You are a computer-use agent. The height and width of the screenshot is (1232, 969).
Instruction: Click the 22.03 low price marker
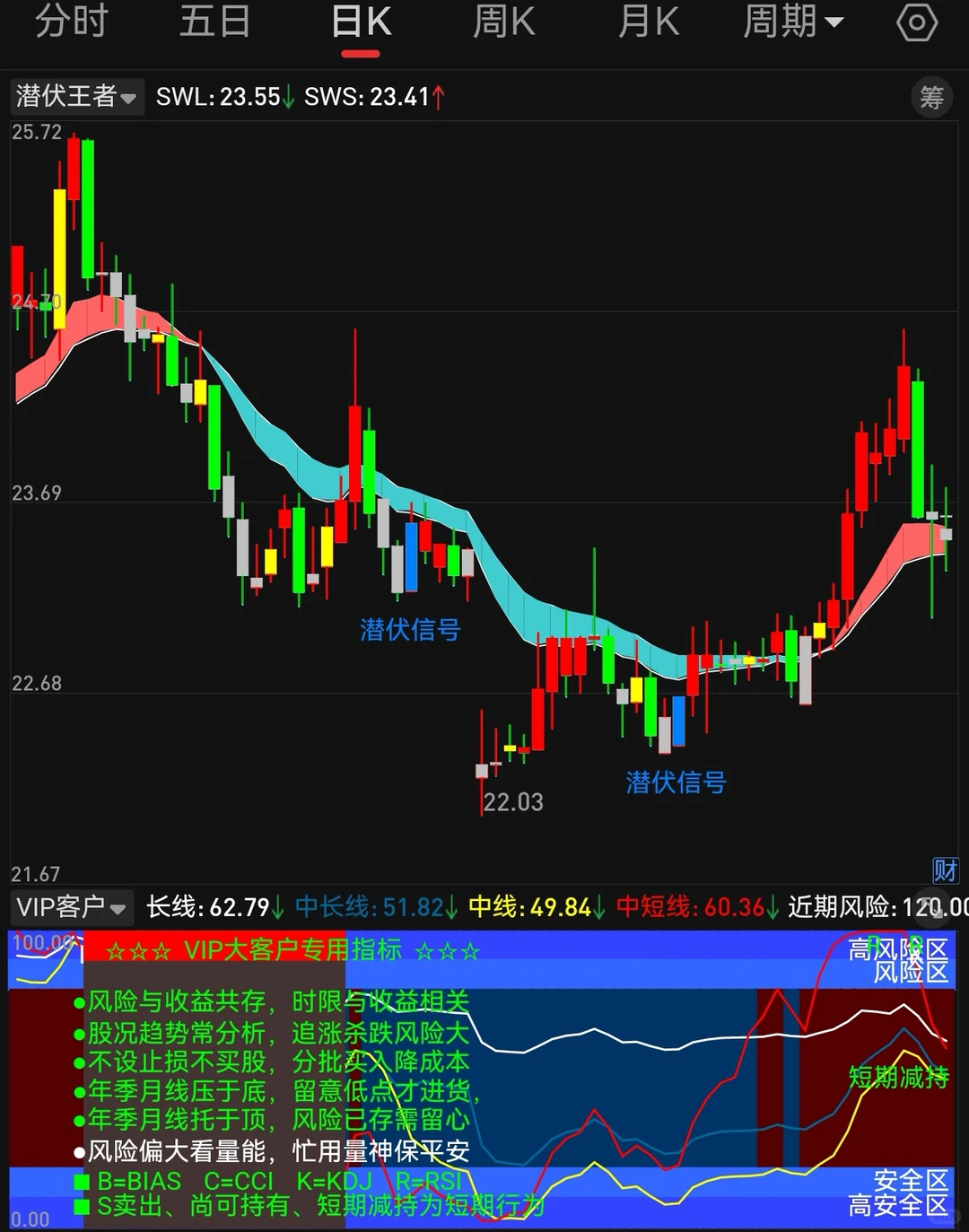(x=513, y=801)
